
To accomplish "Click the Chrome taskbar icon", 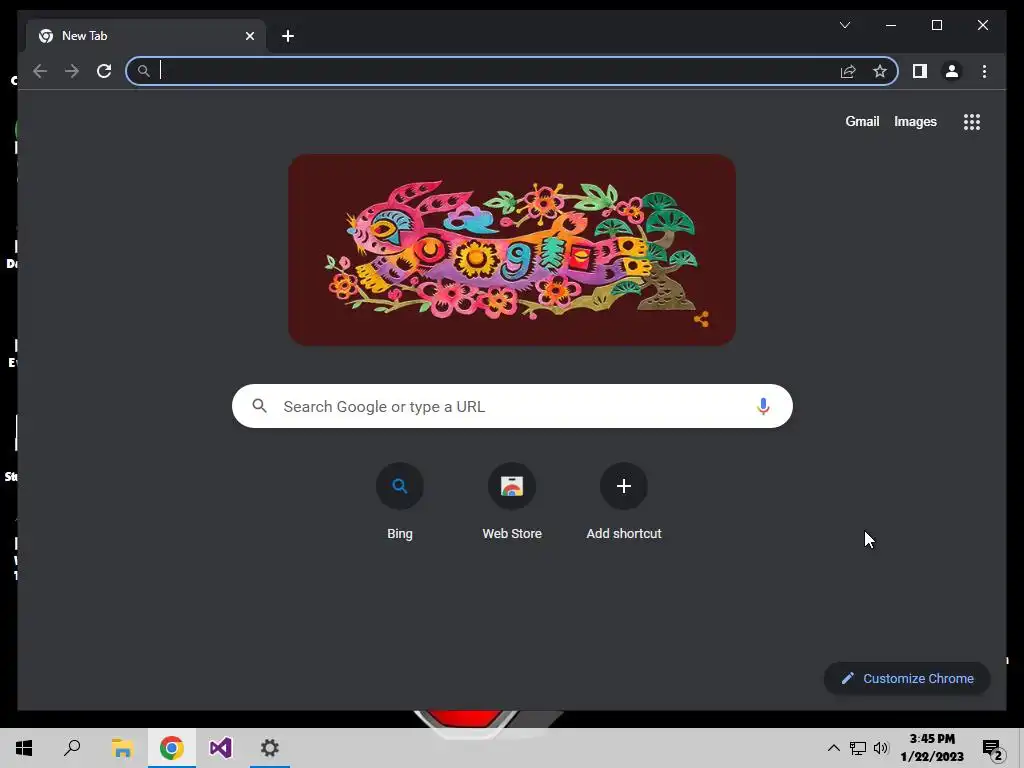I will pyautogui.click(x=171, y=748).
